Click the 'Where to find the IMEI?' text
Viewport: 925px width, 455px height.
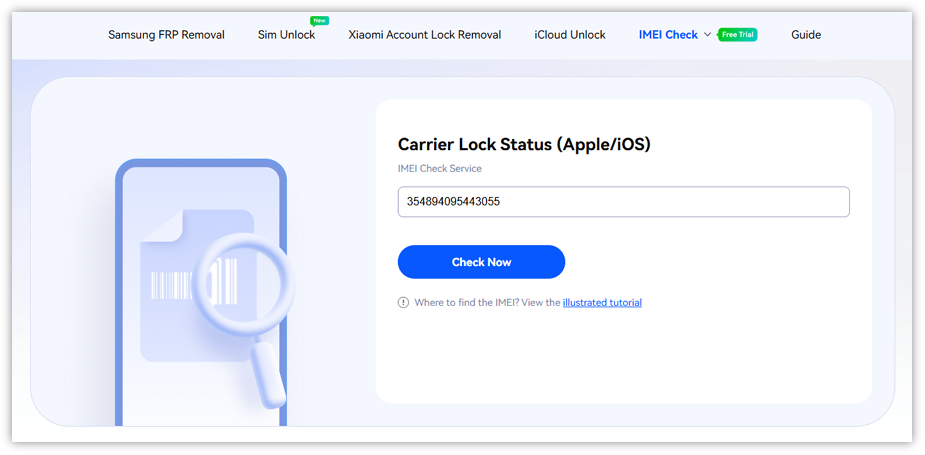point(467,303)
